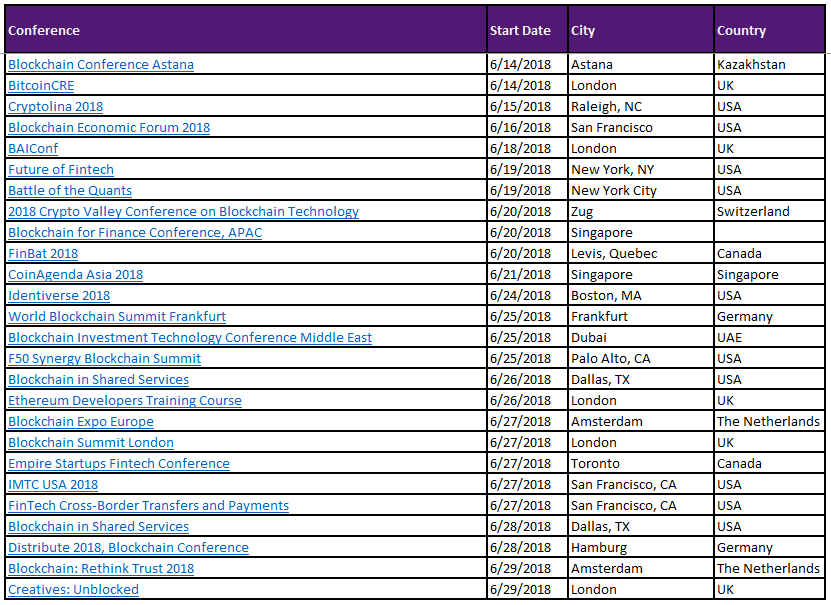Select the 6/15/2018 date cell
This screenshot has height=605, width=831.
coord(527,107)
